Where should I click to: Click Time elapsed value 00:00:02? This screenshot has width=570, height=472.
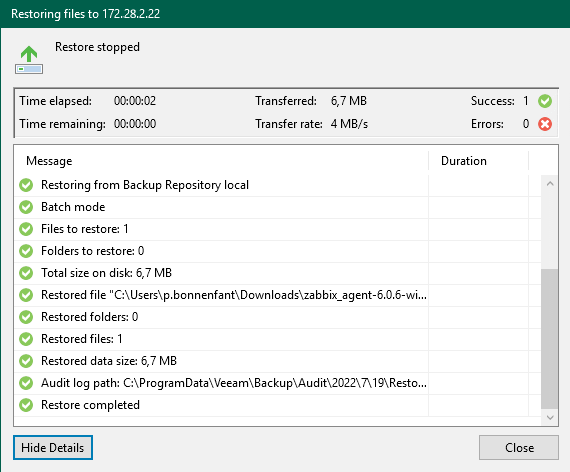click(x=135, y=101)
